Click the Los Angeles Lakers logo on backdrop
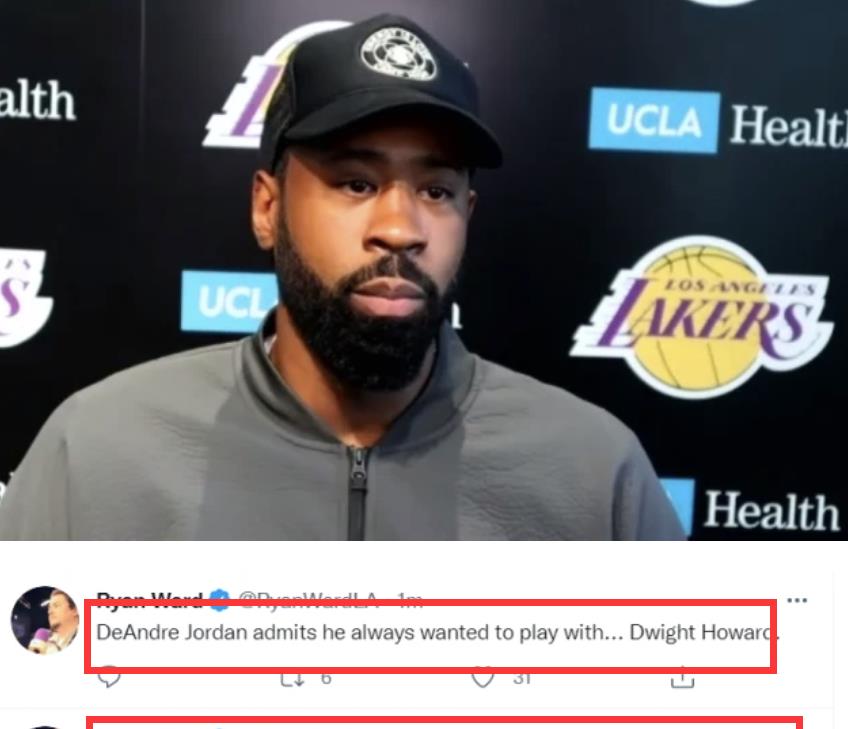 (x=703, y=316)
